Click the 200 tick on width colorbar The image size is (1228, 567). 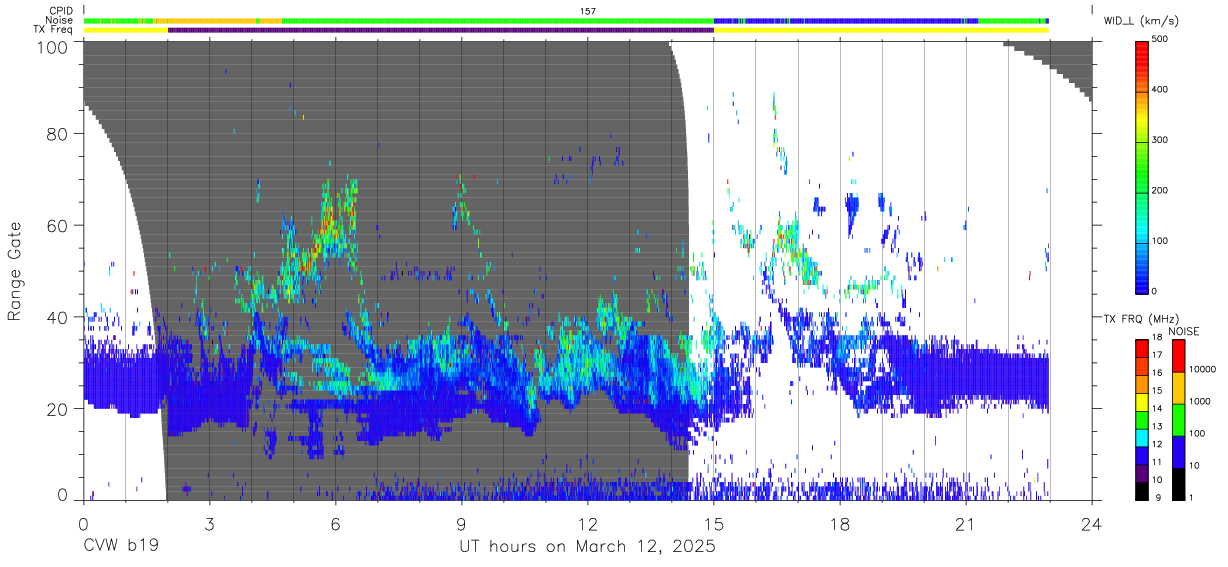[1161, 191]
